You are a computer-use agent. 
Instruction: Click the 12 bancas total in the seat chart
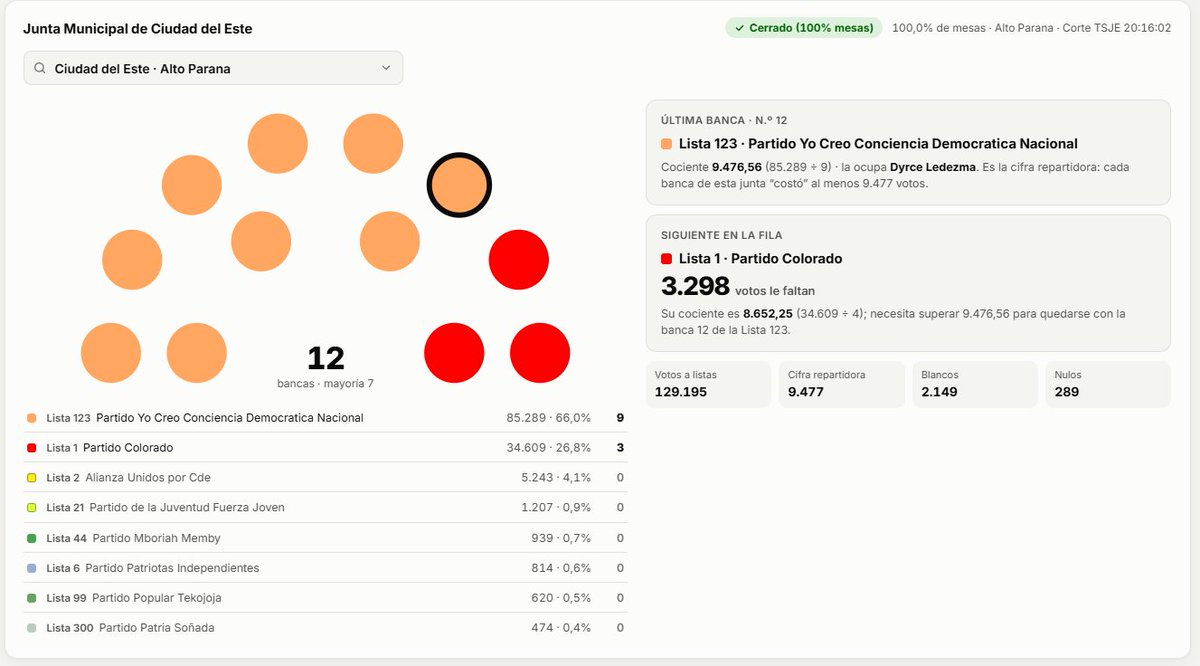(326, 358)
